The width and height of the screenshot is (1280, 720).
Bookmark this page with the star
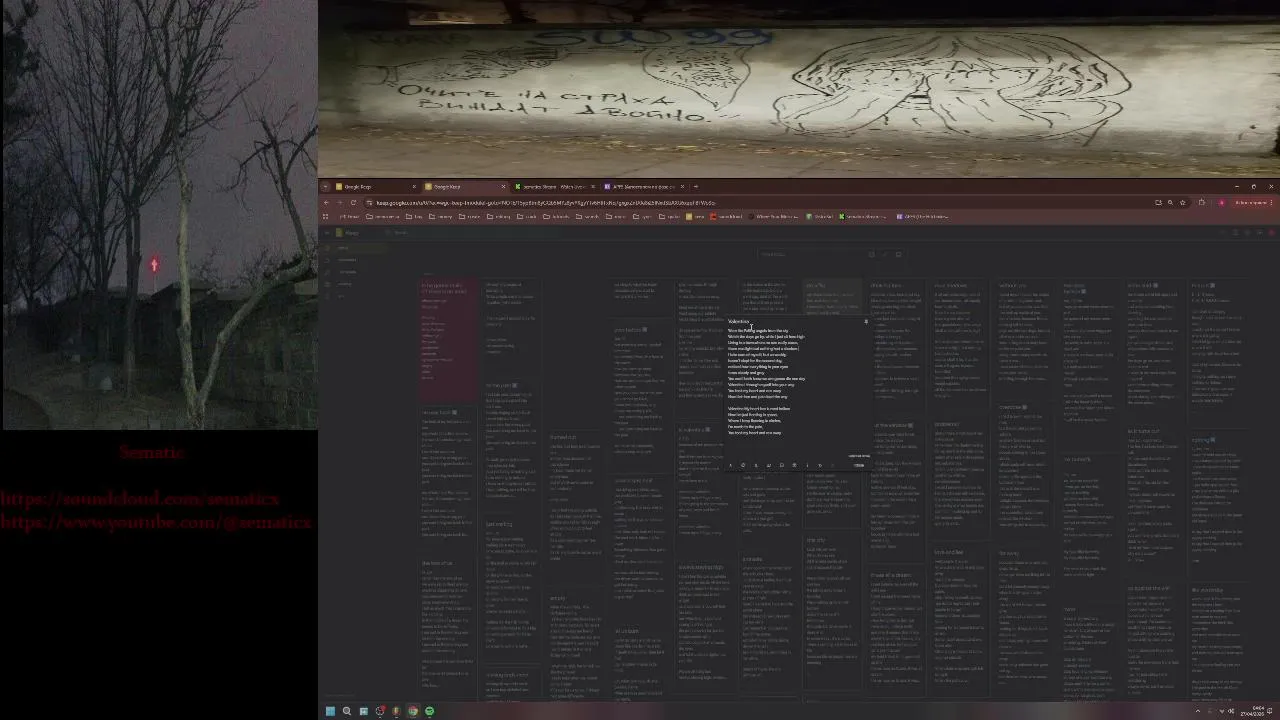[x=1183, y=203]
